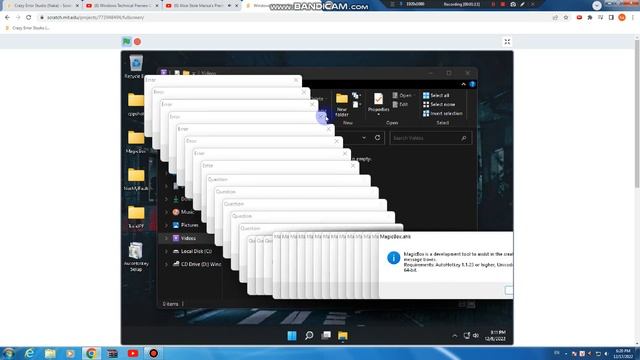Open the Windows 11 Start button
Image resolution: width=640 pixels, height=360 pixels.
tap(292, 336)
